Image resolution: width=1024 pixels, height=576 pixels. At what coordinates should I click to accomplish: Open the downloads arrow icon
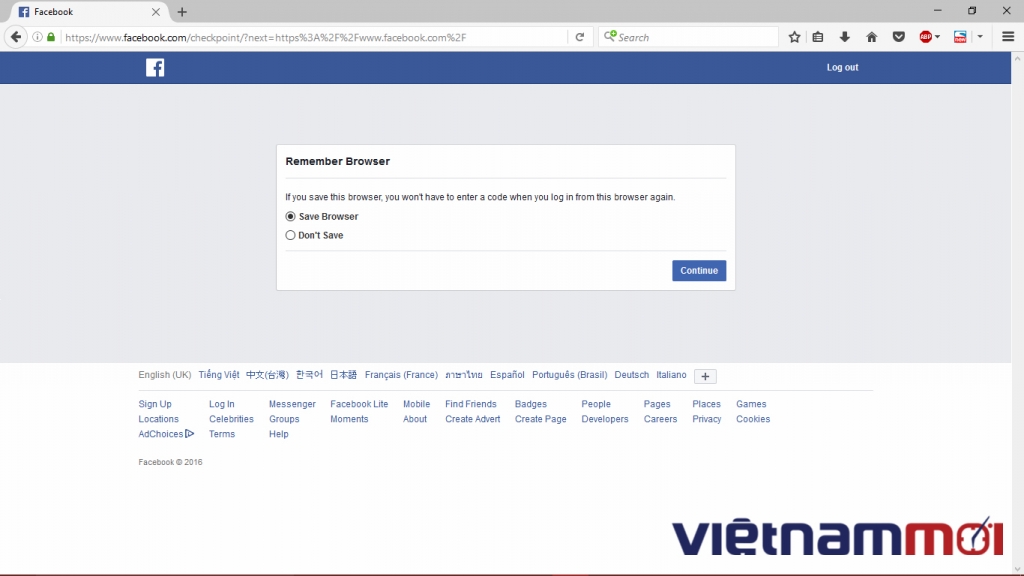[x=844, y=37]
